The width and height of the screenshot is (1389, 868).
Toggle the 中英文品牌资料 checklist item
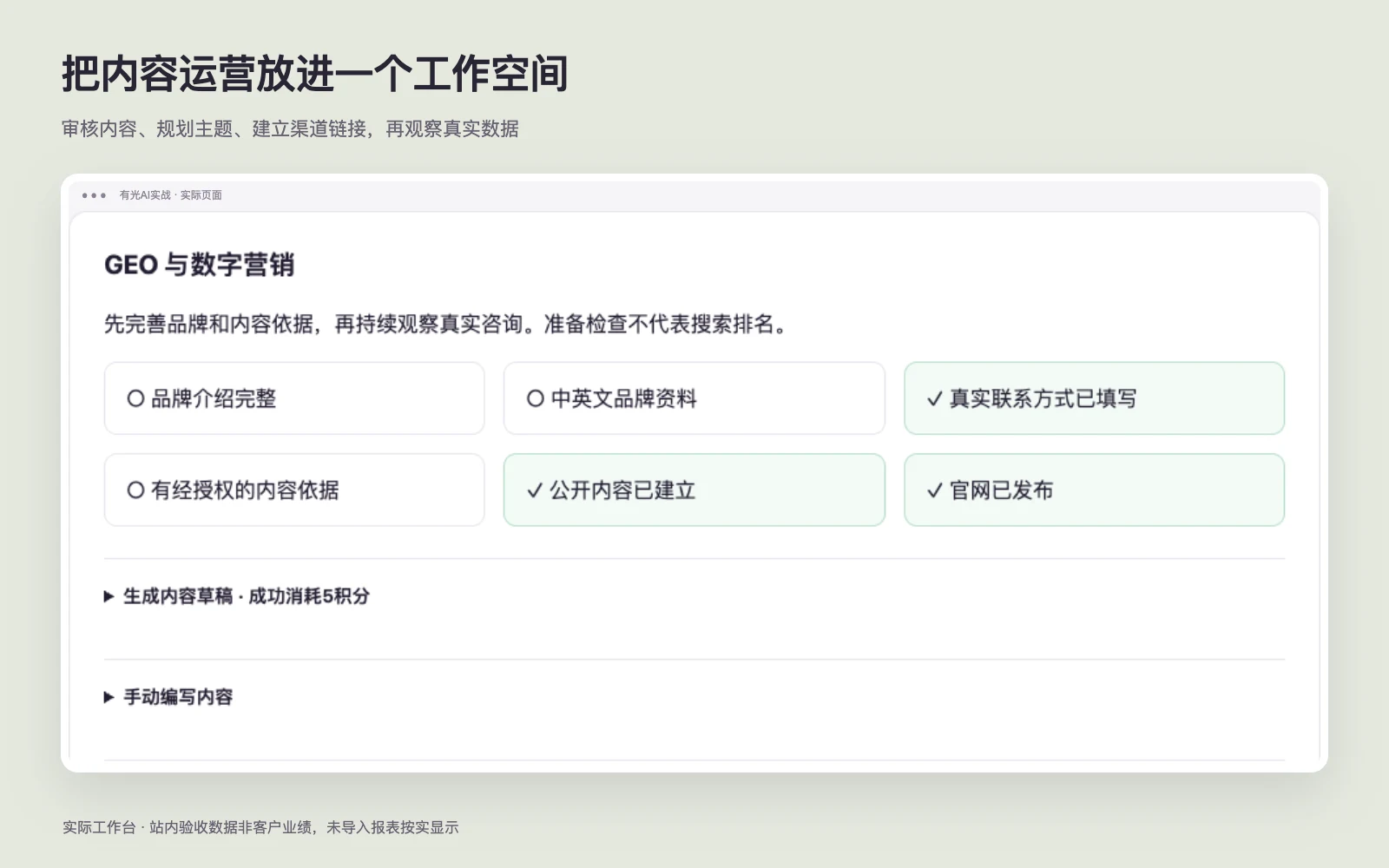[694, 398]
